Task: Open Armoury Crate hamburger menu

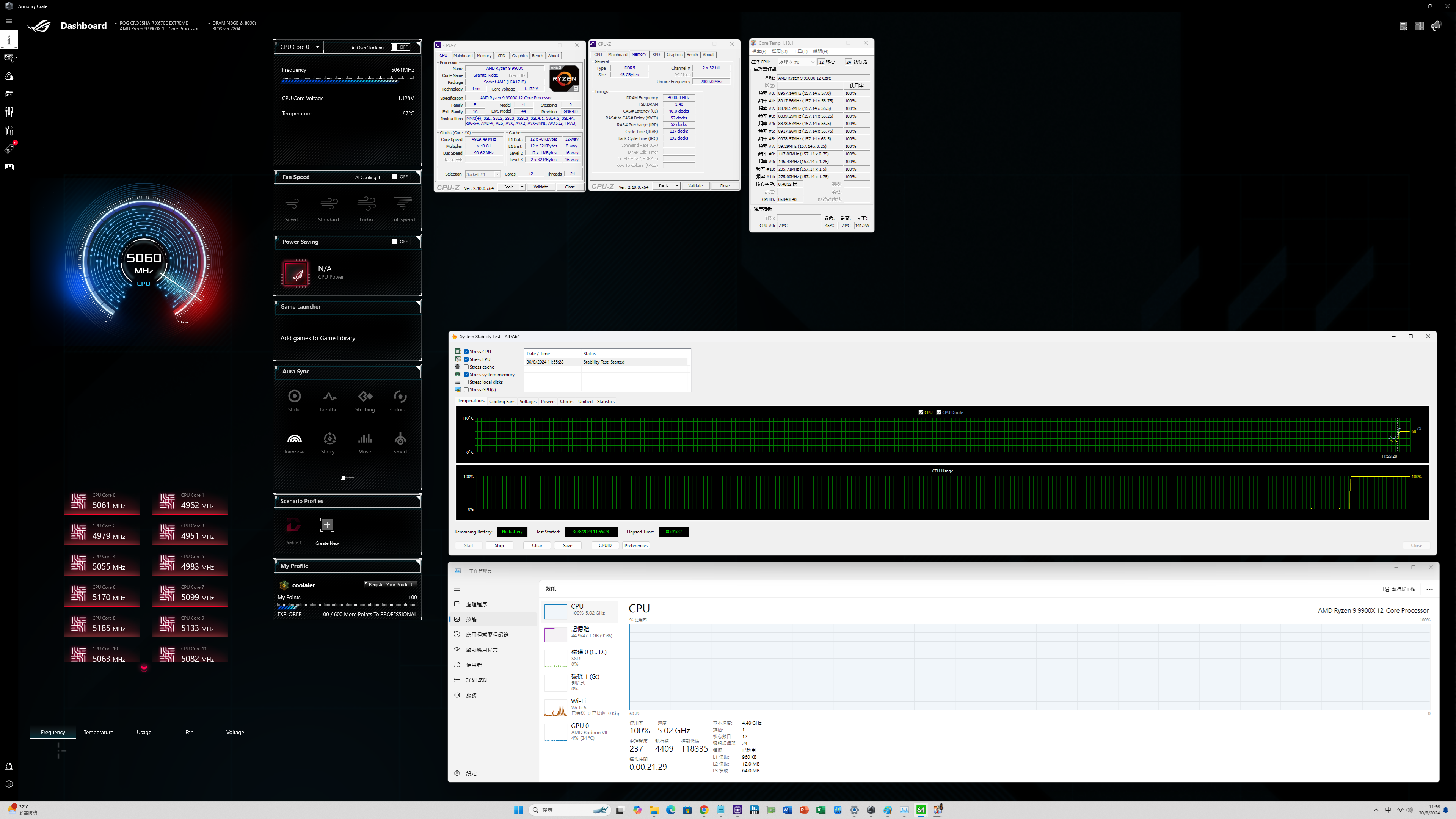Action: pos(9,21)
